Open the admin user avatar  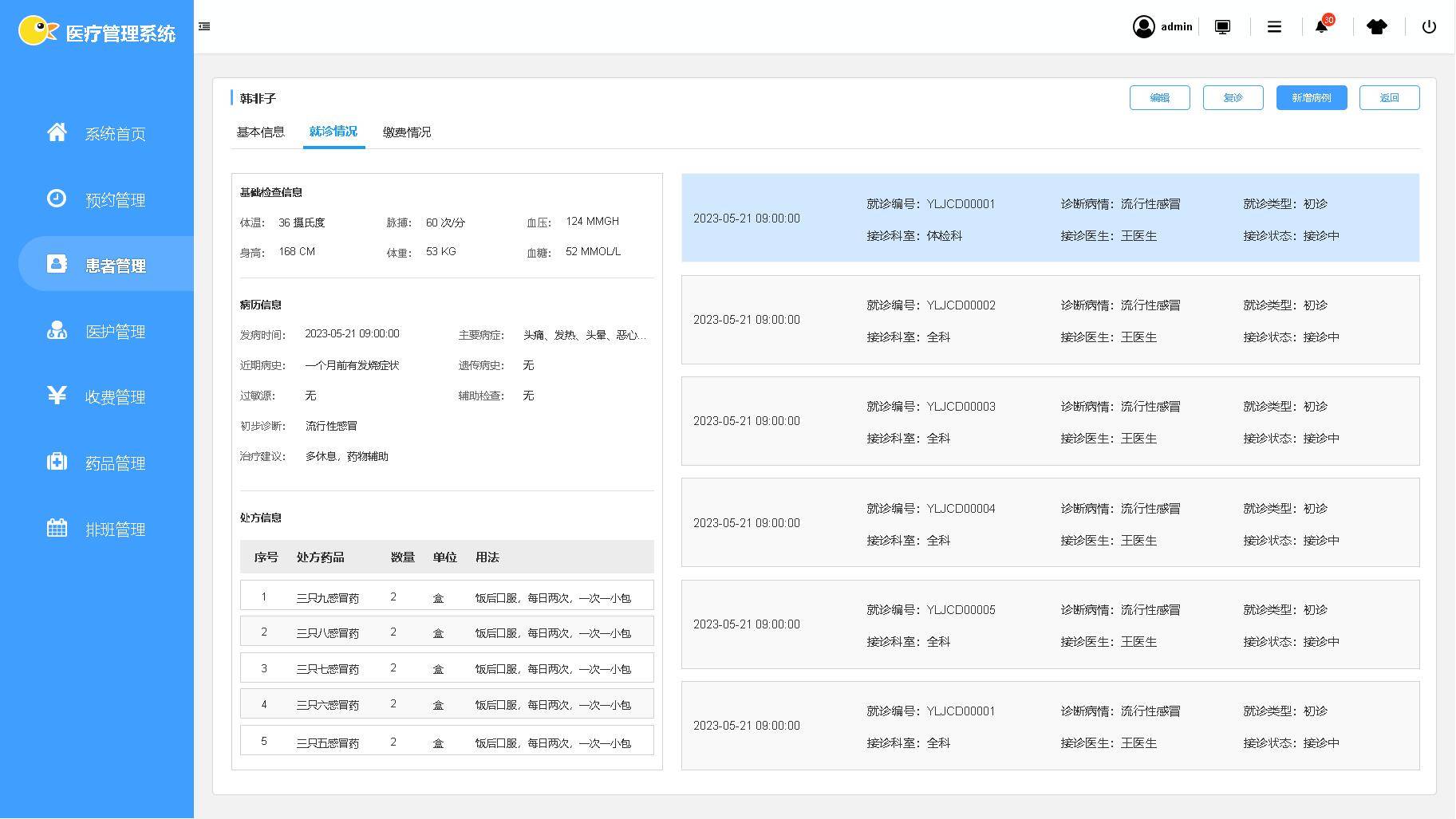tap(1143, 27)
